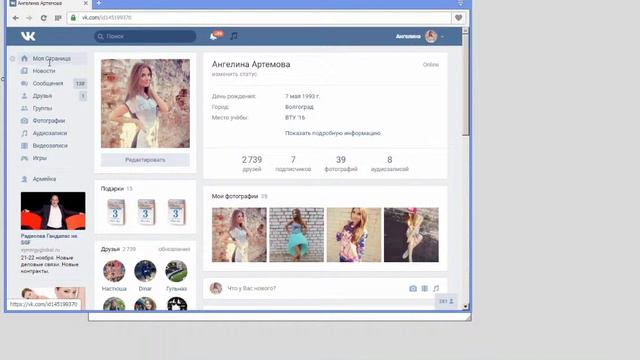Attach video using film icon in post box
640x360 pixels.
coord(424,288)
